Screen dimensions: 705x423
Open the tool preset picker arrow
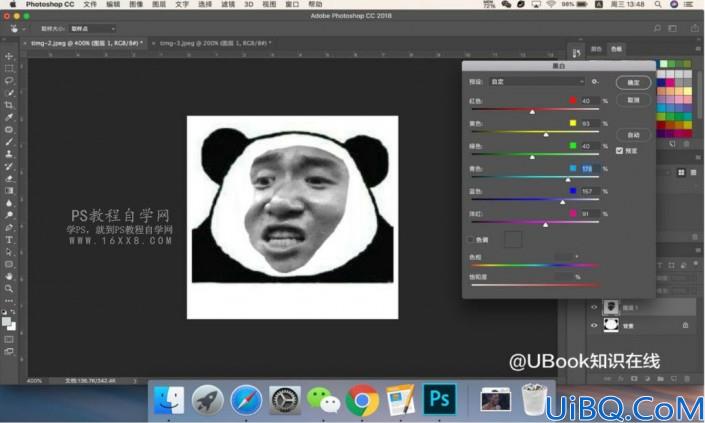point(24,29)
